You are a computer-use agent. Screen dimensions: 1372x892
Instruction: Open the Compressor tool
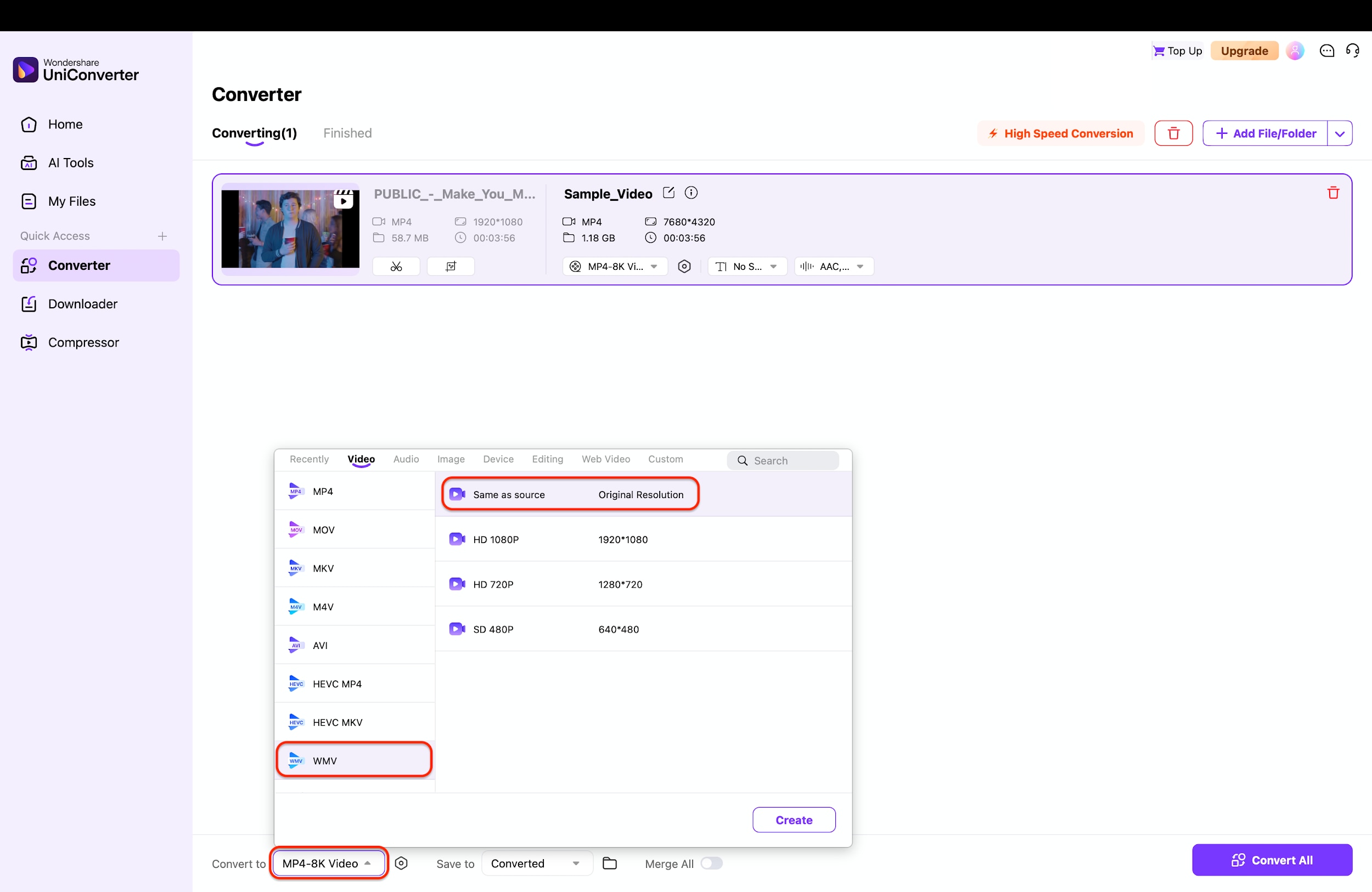coord(83,342)
